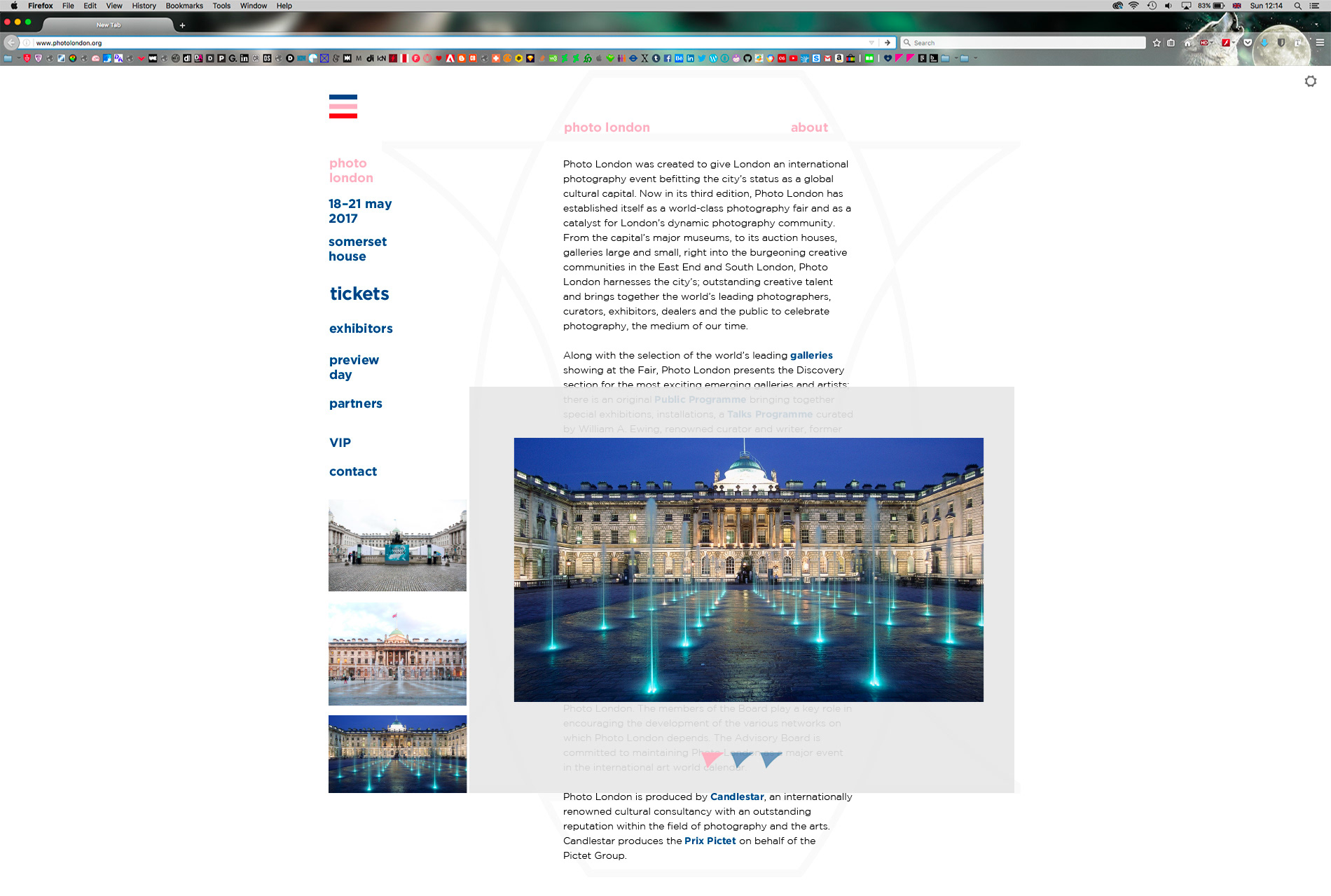
Task: Open the preview day link
Action: coord(354,367)
